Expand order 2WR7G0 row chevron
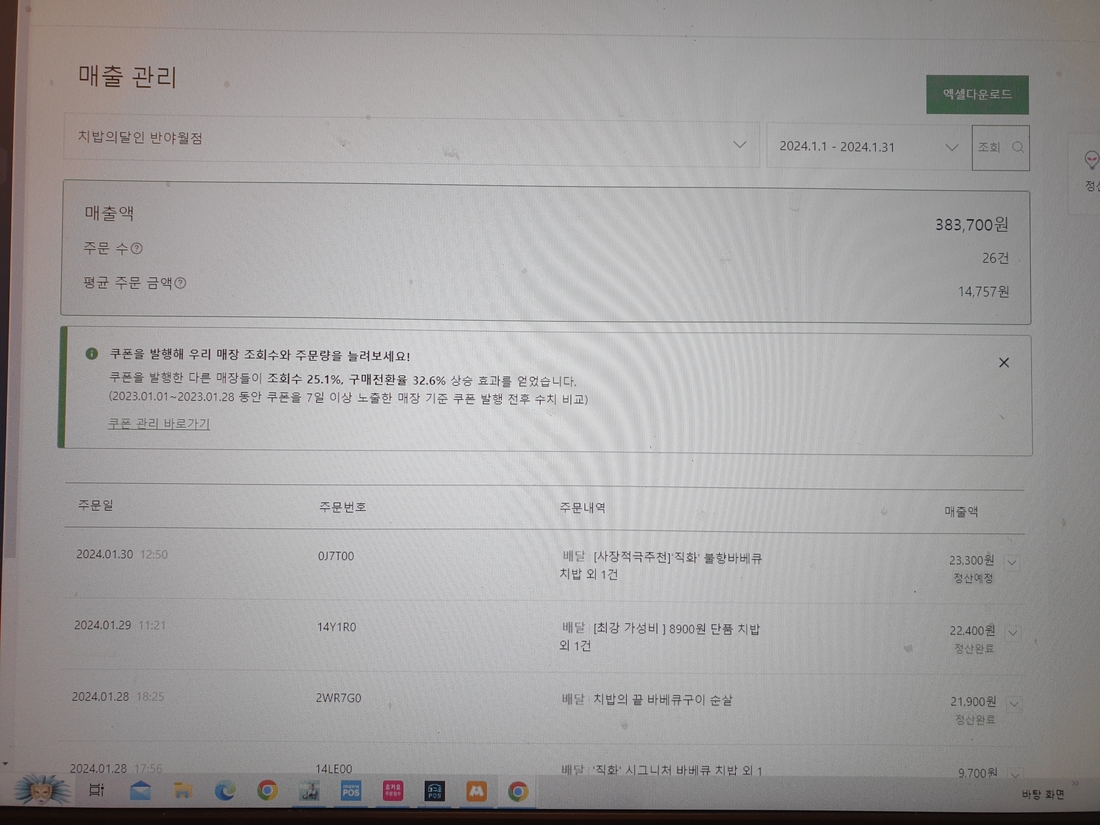Viewport: 1100px width, 825px height. pos(1014,703)
